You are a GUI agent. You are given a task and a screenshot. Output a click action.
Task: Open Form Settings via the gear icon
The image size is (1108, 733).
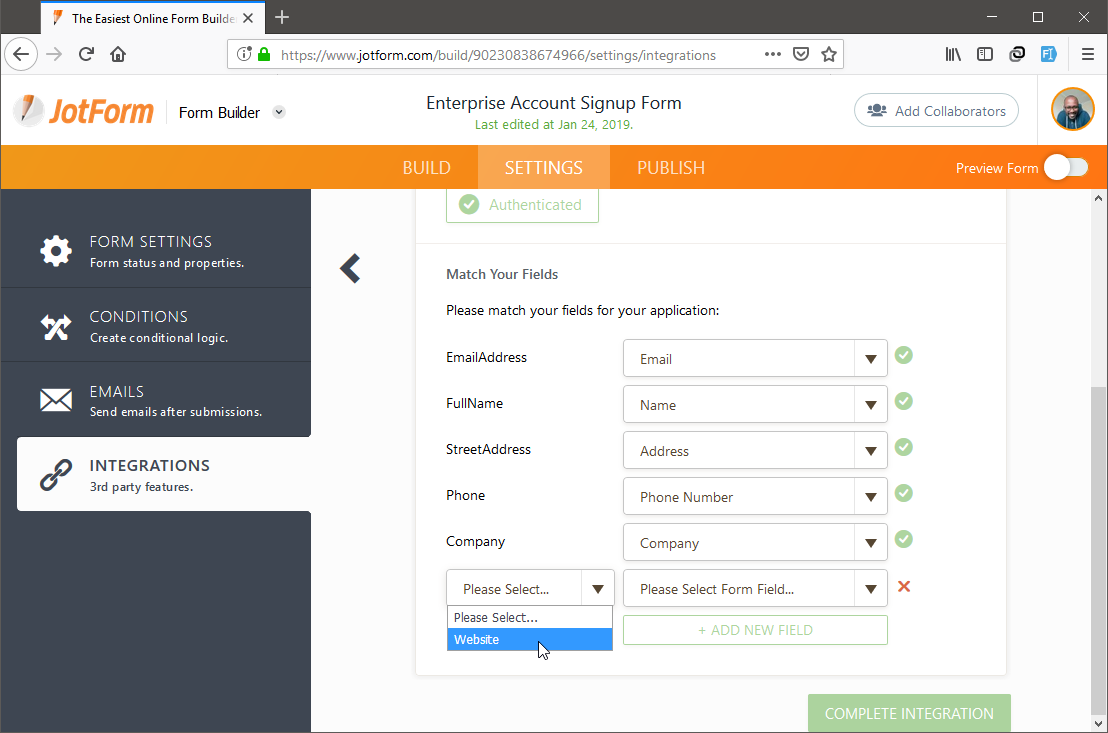55,251
